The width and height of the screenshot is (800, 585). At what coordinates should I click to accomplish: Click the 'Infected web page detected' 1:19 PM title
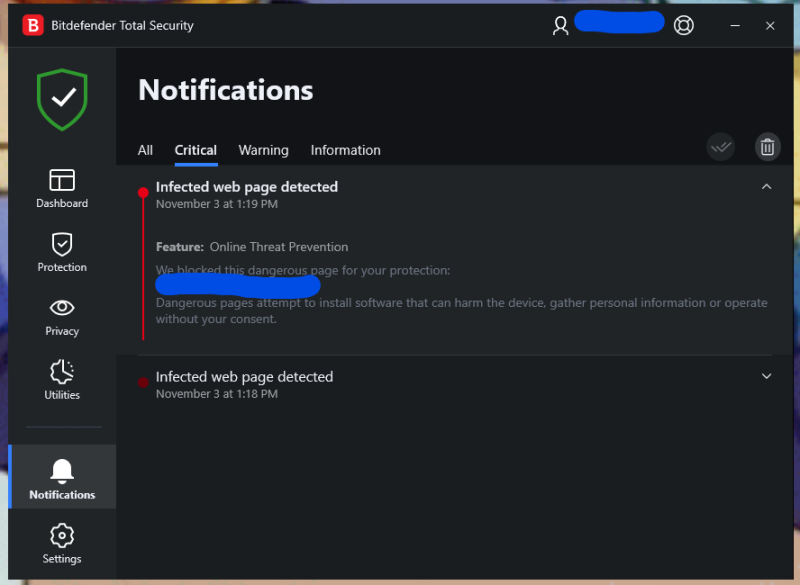pyautogui.click(x=246, y=187)
